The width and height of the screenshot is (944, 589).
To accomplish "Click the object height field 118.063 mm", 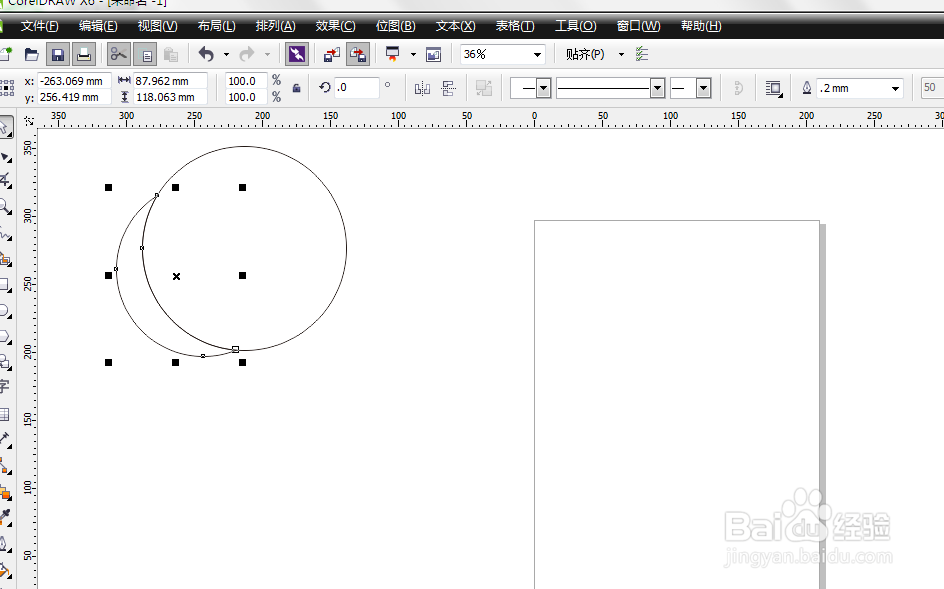I will 170,97.
